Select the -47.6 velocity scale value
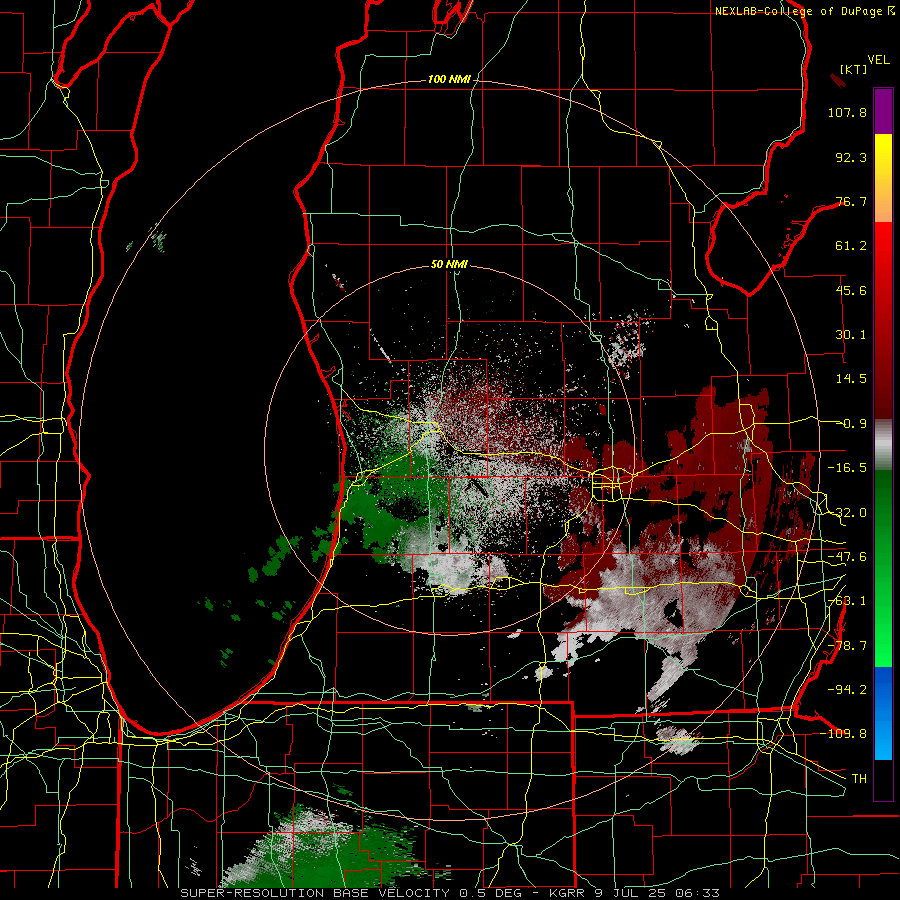This screenshot has width=900, height=900. coord(847,557)
